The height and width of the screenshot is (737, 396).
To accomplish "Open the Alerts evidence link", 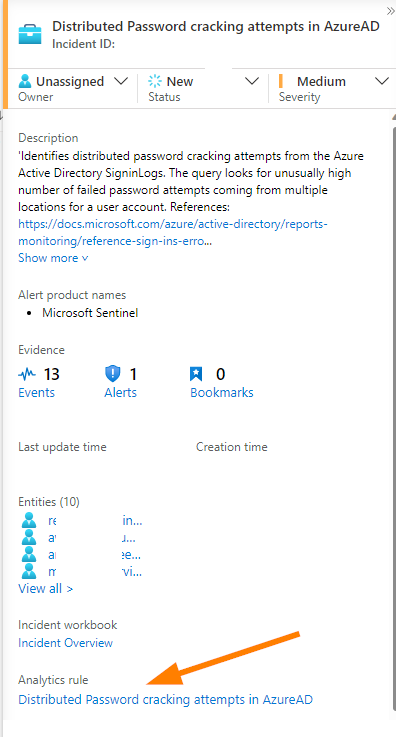I will (120, 392).
